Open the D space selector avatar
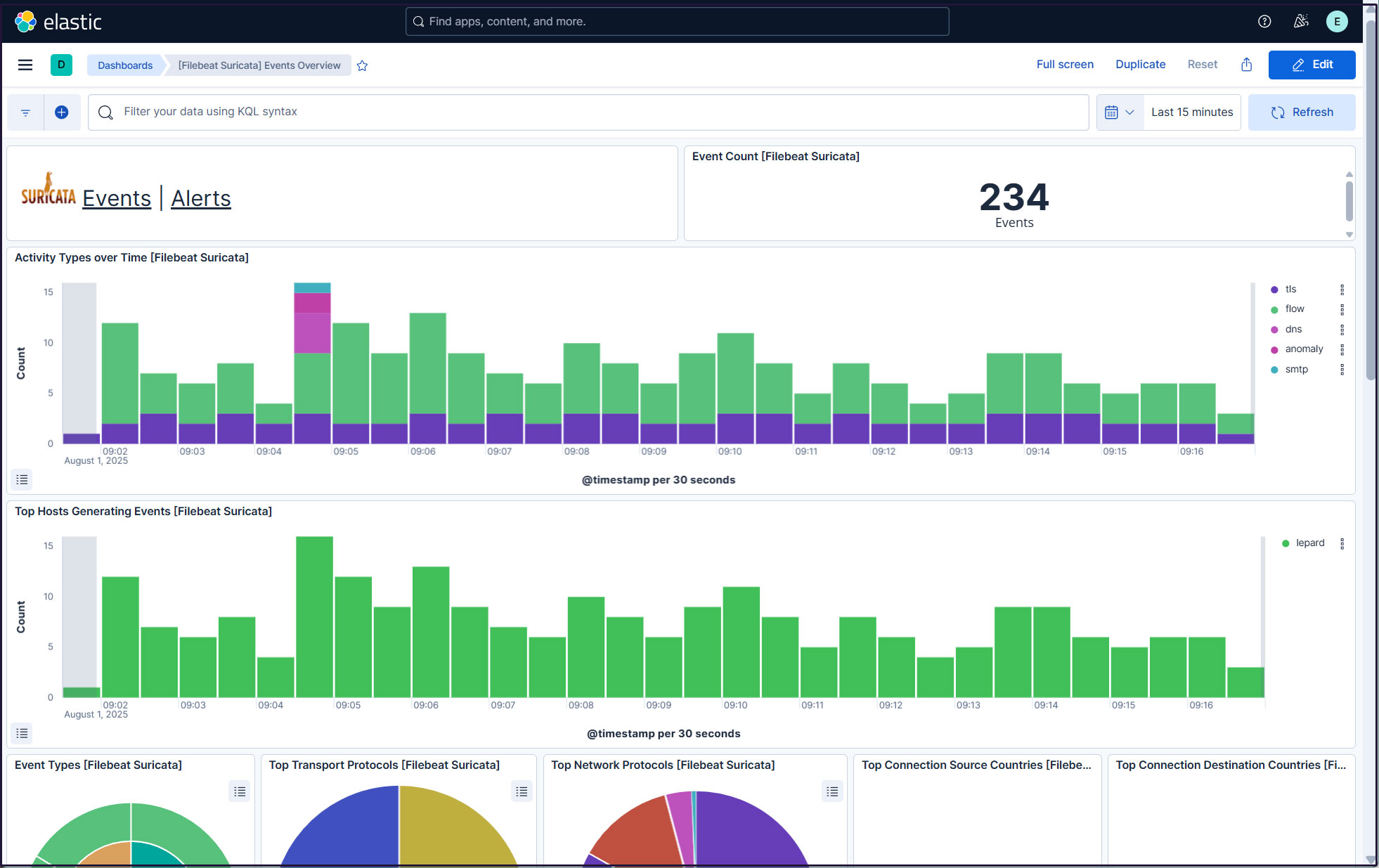Screen dimensions: 1379x868 [61, 65]
